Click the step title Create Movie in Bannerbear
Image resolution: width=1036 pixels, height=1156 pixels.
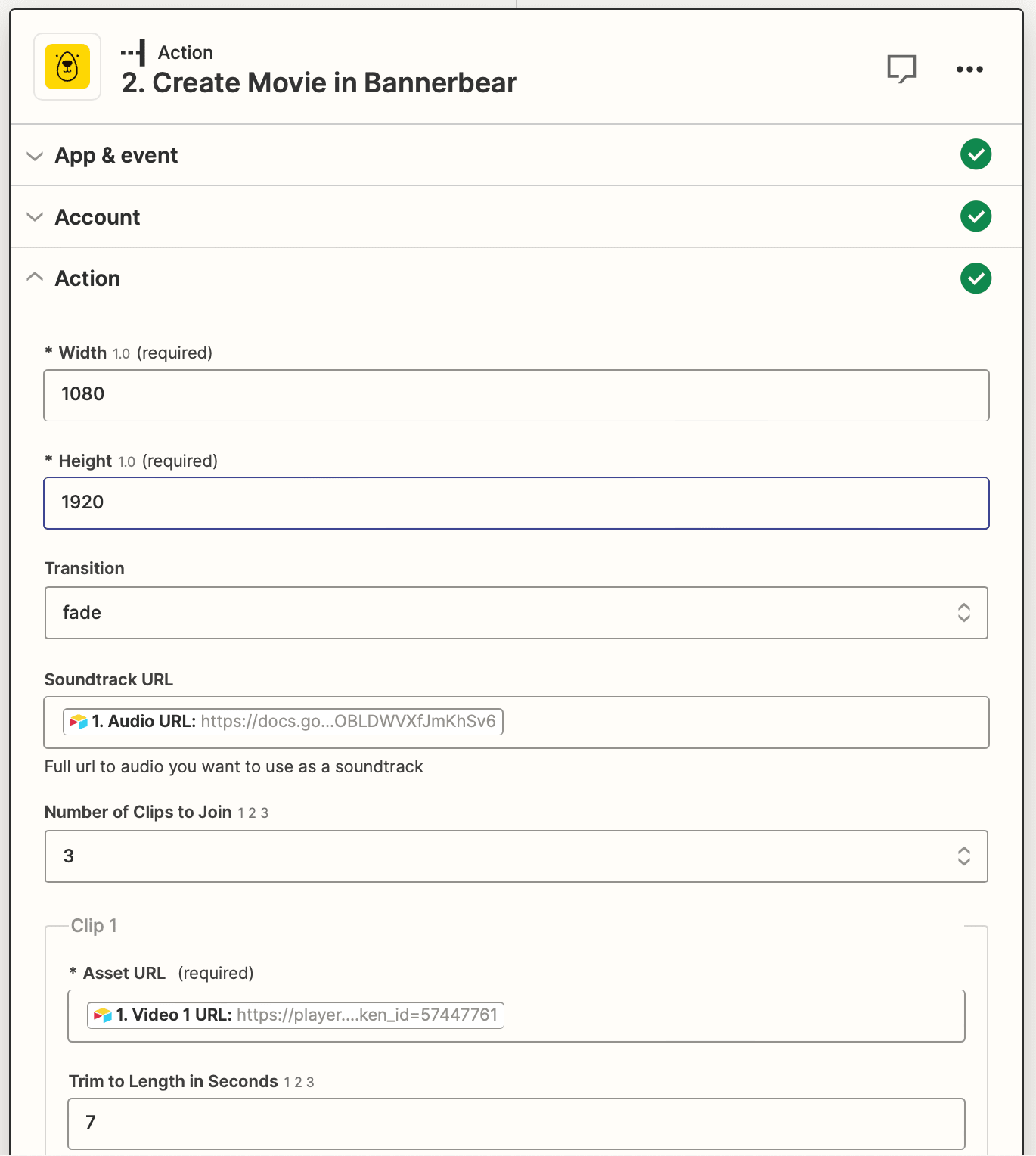[x=319, y=82]
